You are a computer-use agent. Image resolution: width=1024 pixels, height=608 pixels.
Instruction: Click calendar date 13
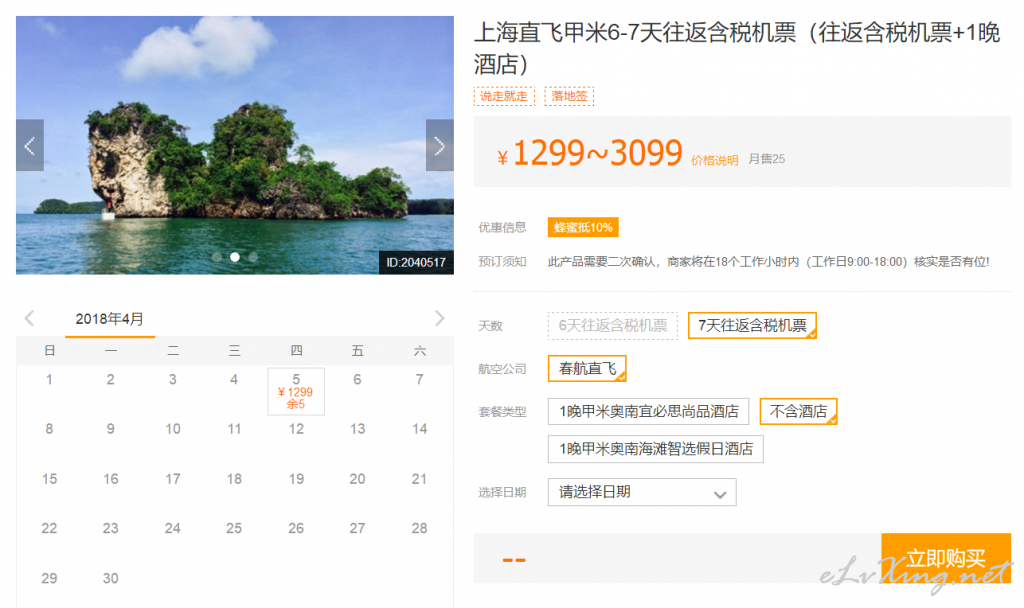(x=357, y=429)
